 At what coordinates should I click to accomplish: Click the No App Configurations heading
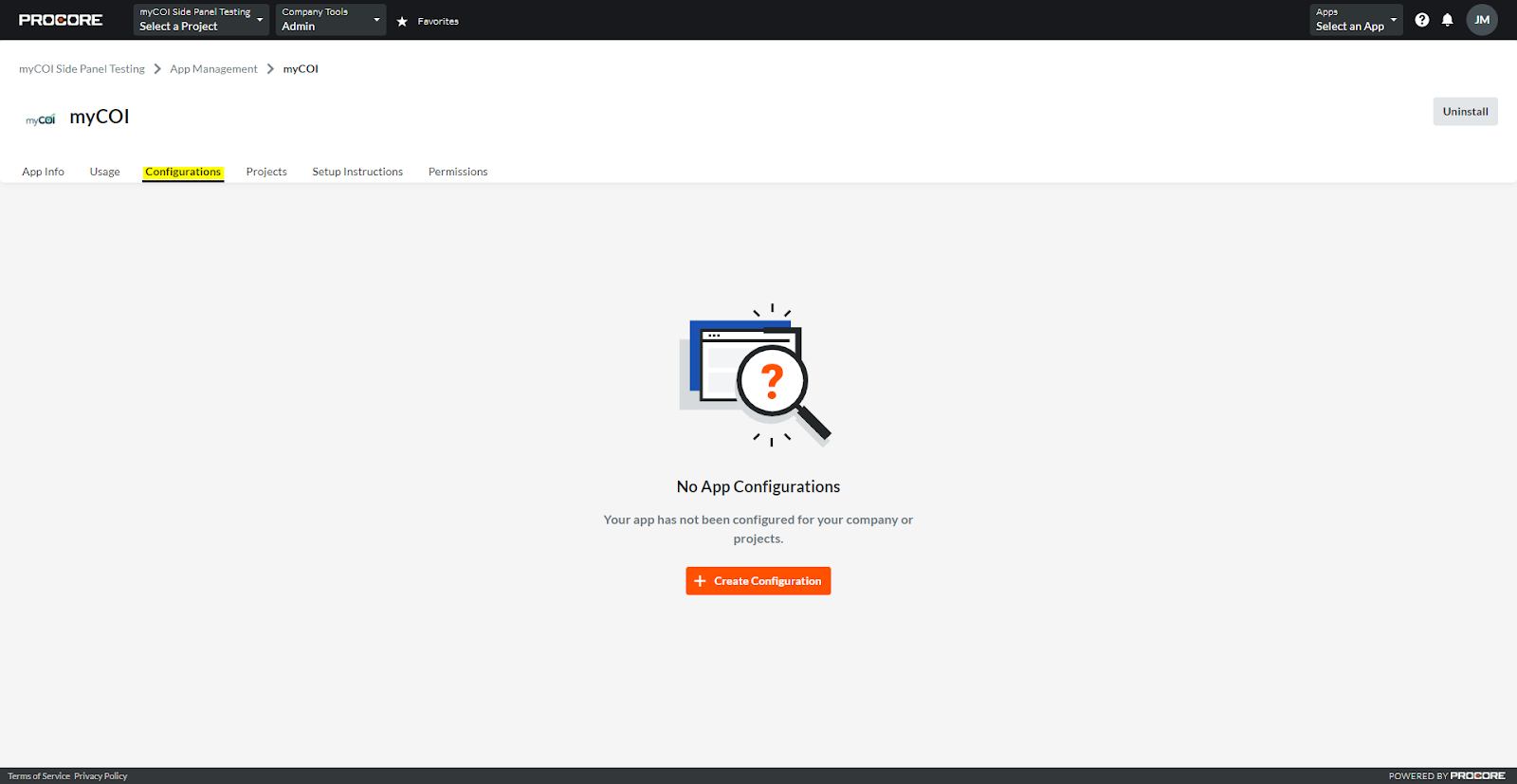pos(758,486)
